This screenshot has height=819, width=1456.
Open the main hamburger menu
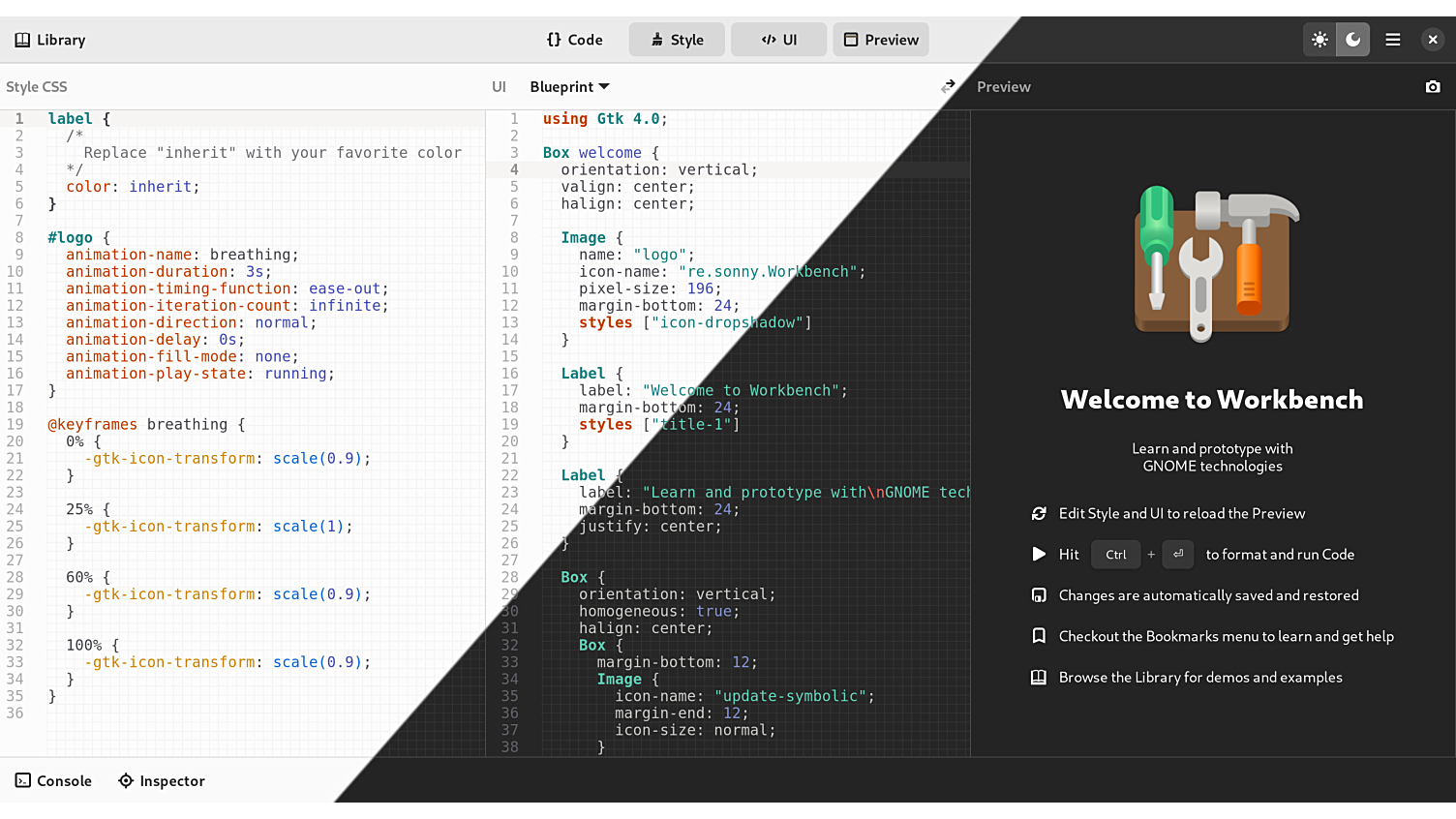pyautogui.click(x=1393, y=40)
